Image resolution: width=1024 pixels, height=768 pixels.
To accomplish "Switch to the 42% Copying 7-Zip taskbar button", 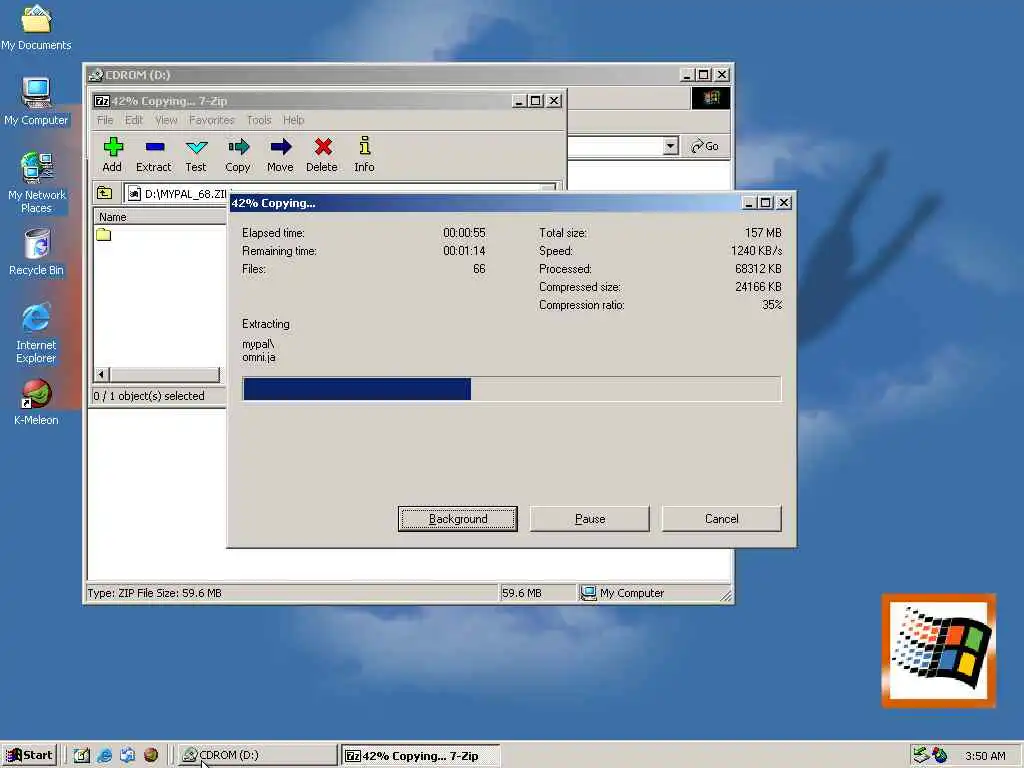I will [421, 756].
